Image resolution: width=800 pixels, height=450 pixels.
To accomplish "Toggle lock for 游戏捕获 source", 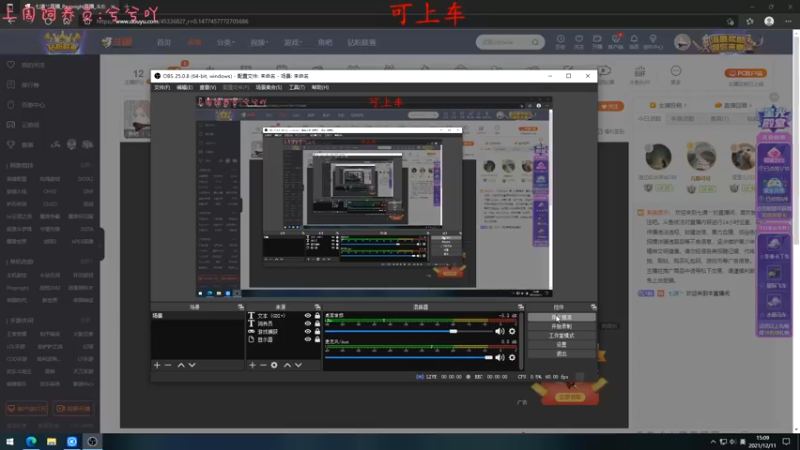I will pos(317,332).
